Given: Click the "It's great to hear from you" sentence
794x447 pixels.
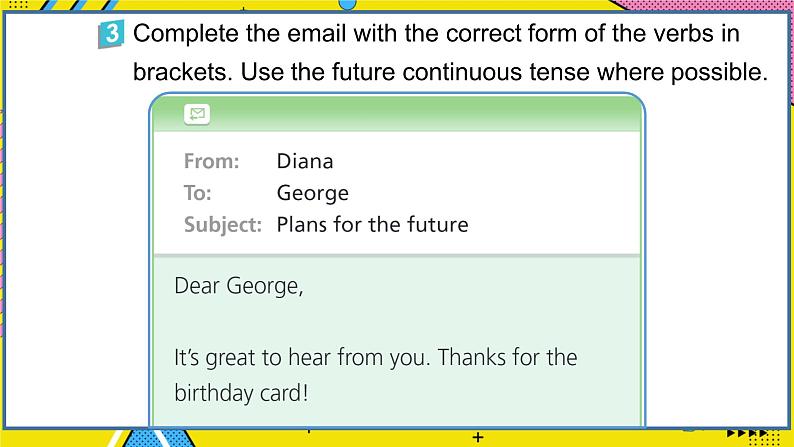Looking at the screenshot, I should (375, 357).
